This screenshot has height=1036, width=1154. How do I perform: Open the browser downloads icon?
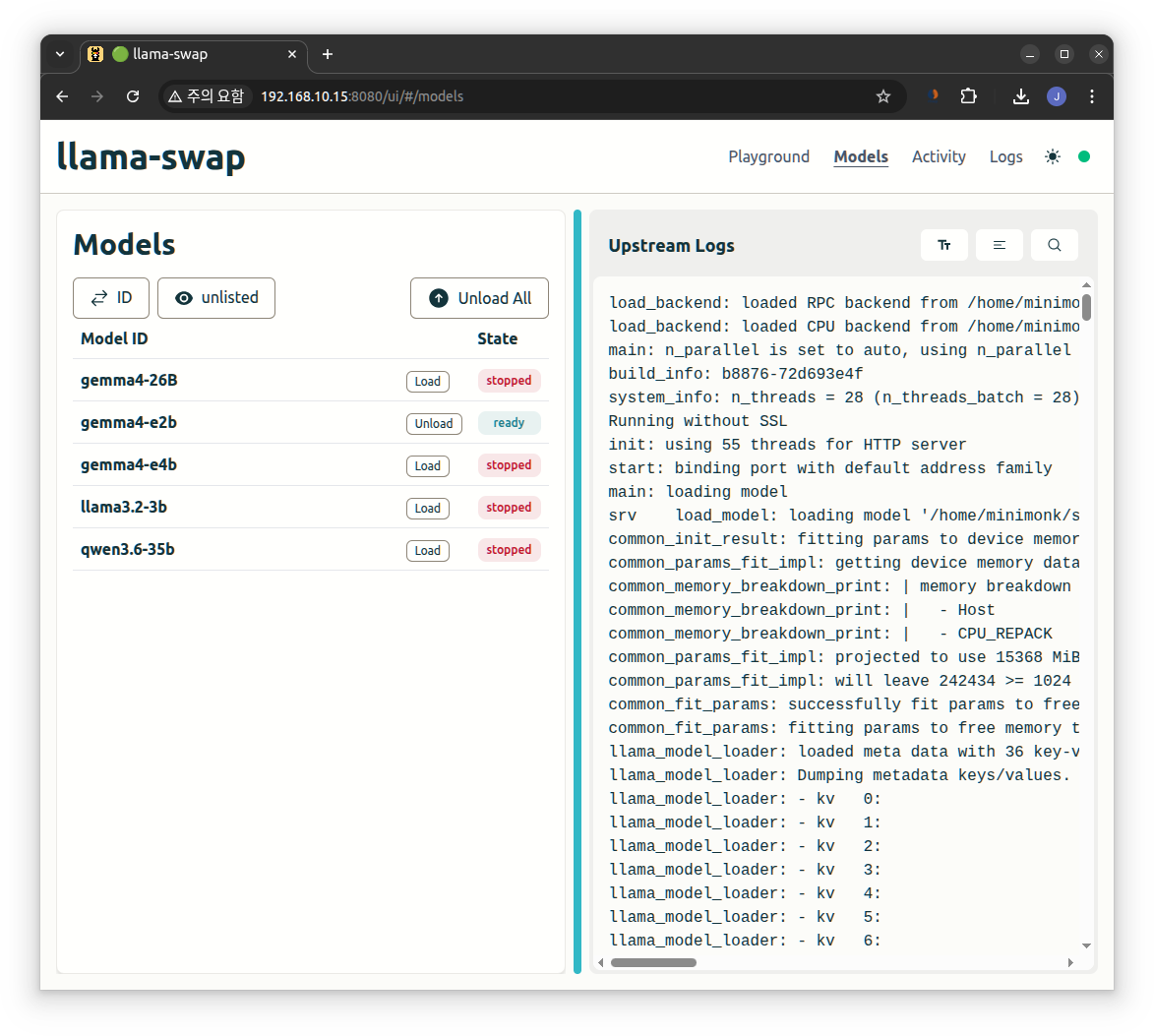[1021, 96]
